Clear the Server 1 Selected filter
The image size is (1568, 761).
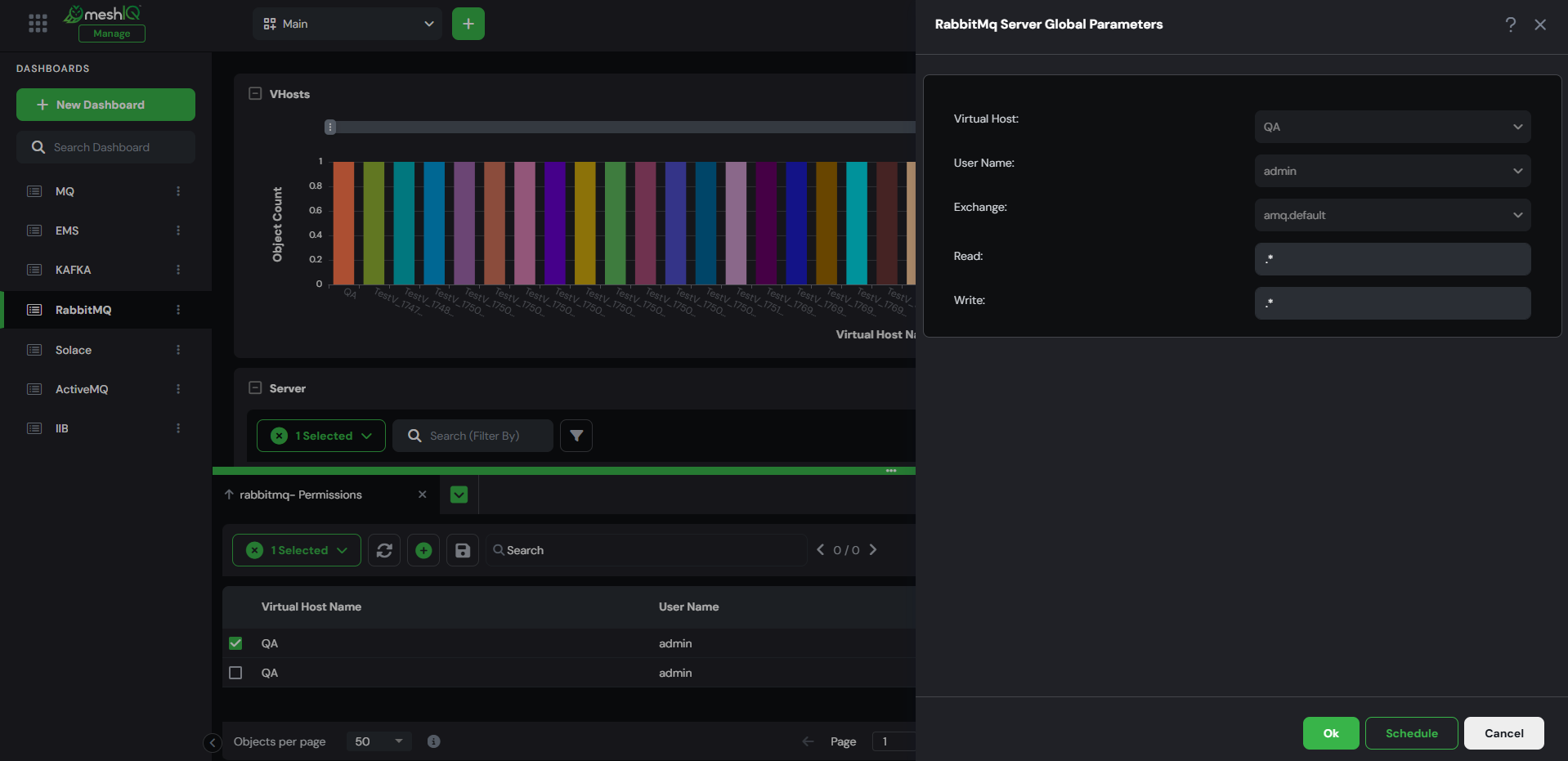pos(279,436)
